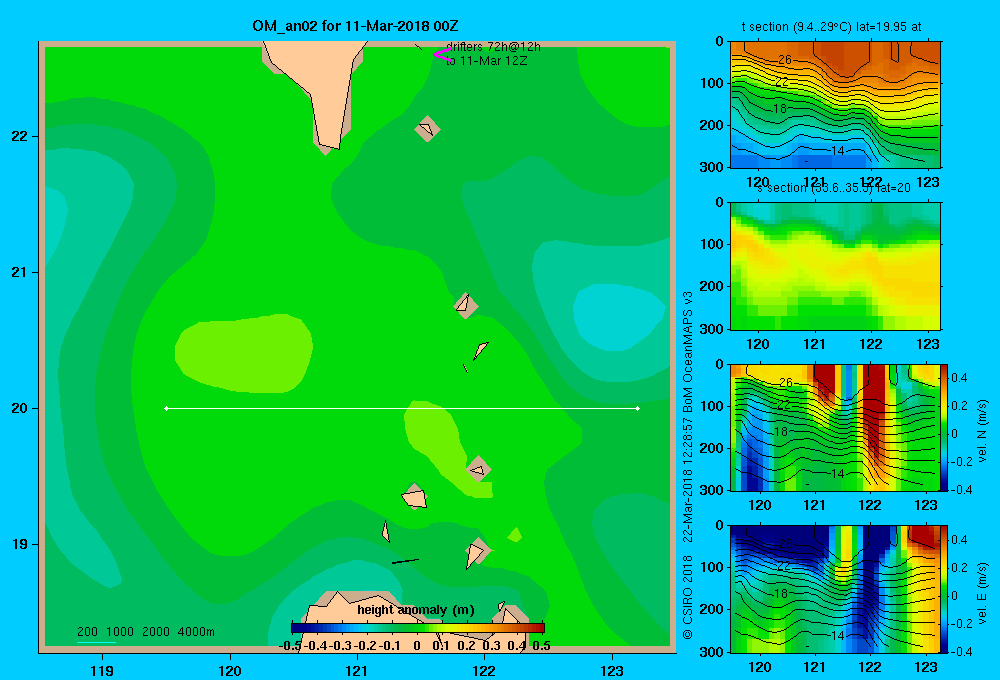1000x680 pixels.
Task: Click the left endpoint of the section line
Action: point(166,408)
